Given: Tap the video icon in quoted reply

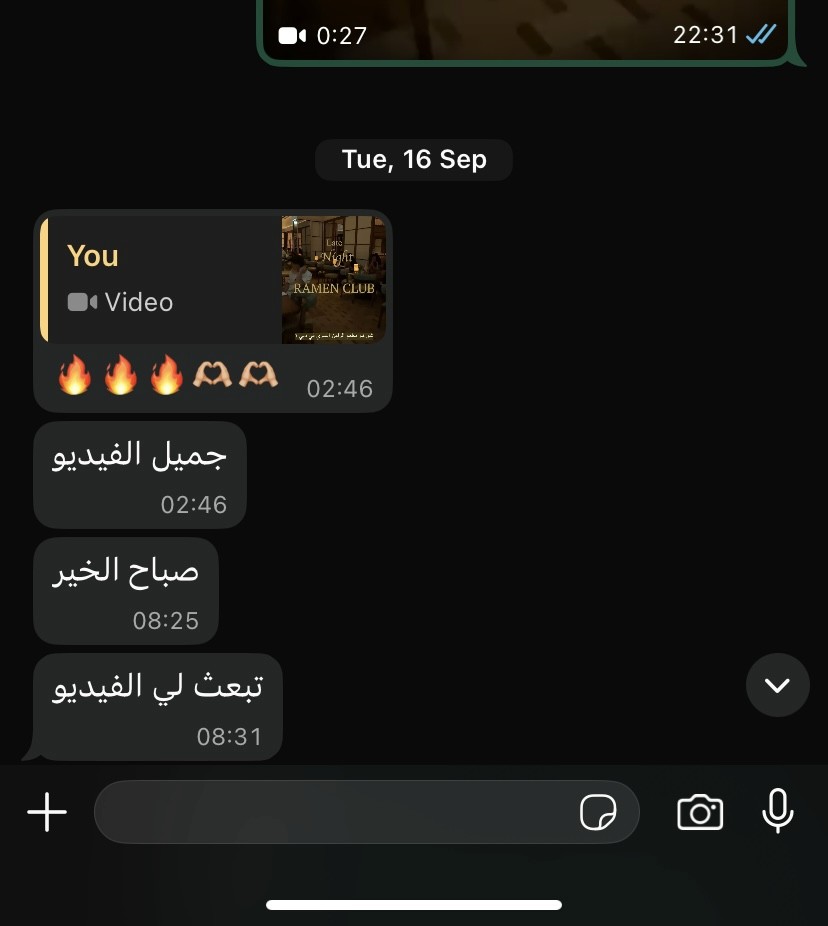Looking at the screenshot, I should [82, 302].
